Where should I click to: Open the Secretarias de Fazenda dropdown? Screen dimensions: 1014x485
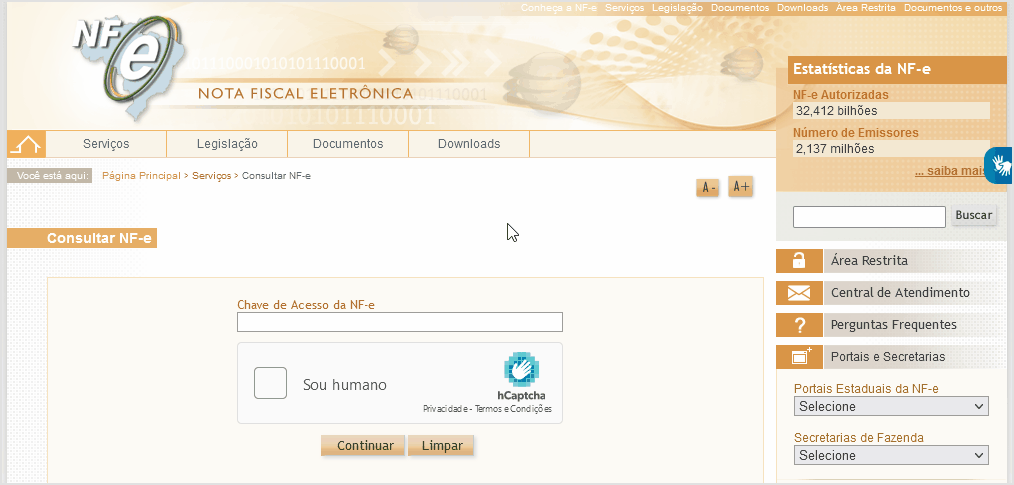coord(891,455)
